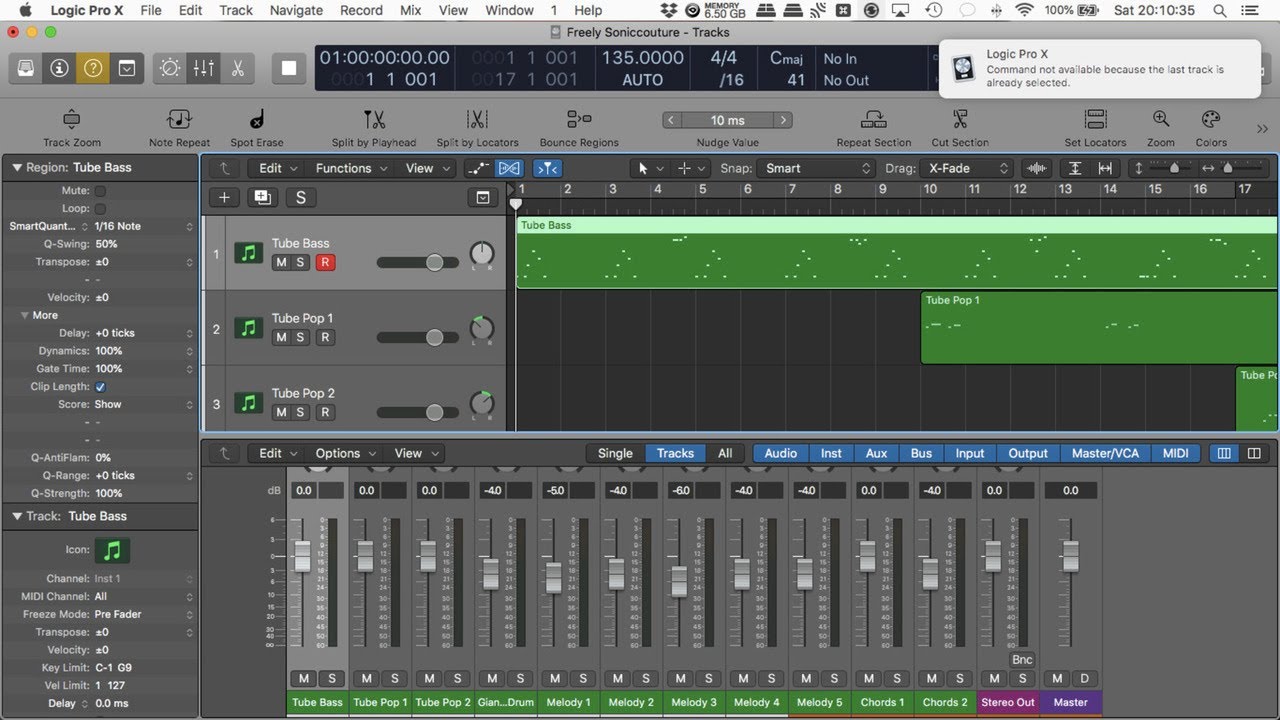Mute the Tube Bass track
The image size is (1280, 720).
point(281,262)
